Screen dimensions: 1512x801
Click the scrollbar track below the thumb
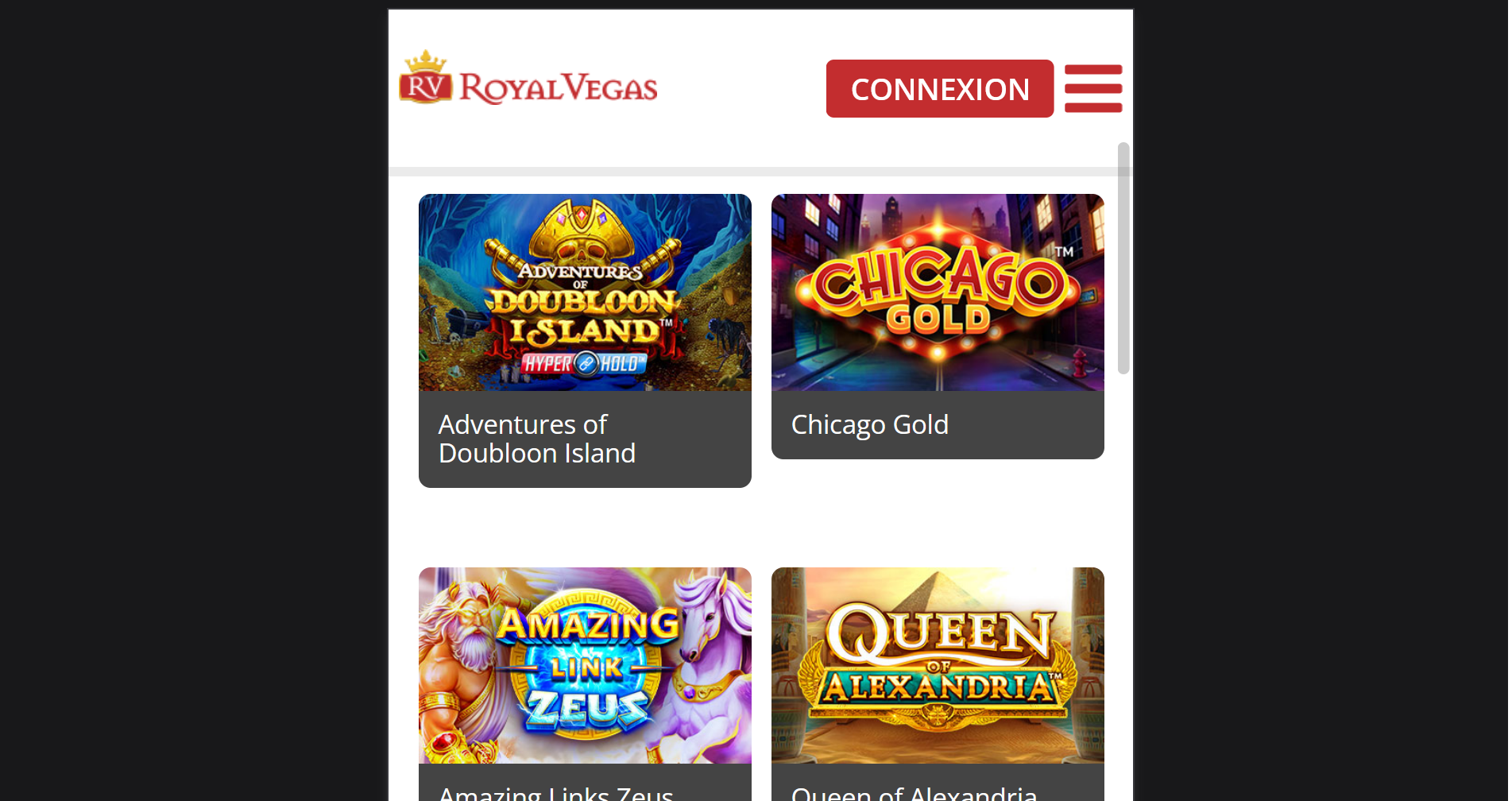[1123, 588]
